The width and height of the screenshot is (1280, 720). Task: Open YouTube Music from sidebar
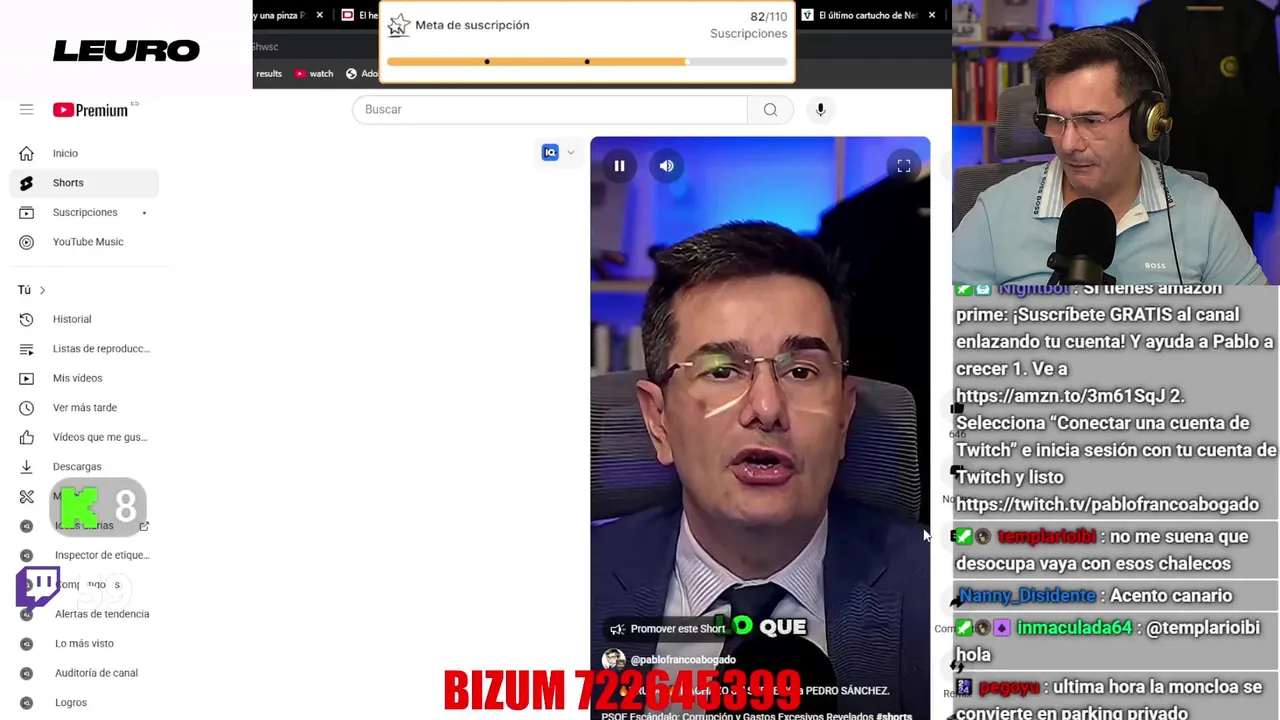(88, 242)
